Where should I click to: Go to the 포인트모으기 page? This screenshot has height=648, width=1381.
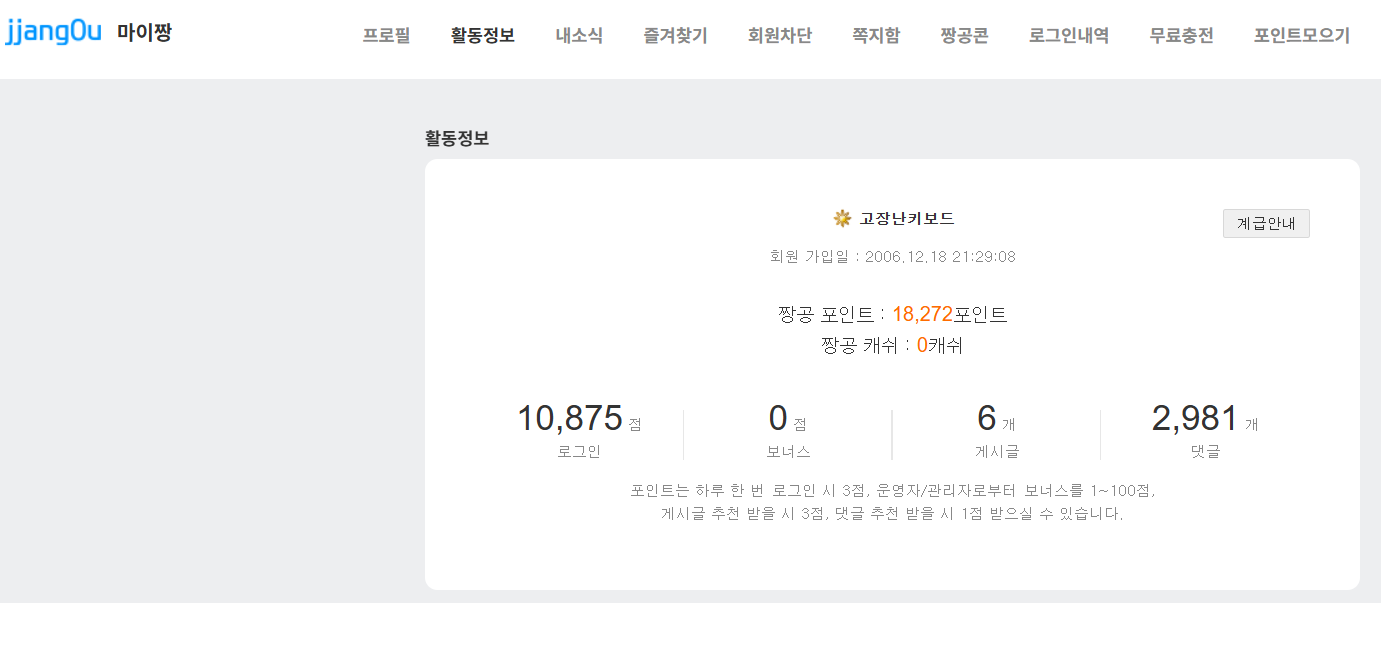pos(1302,36)
